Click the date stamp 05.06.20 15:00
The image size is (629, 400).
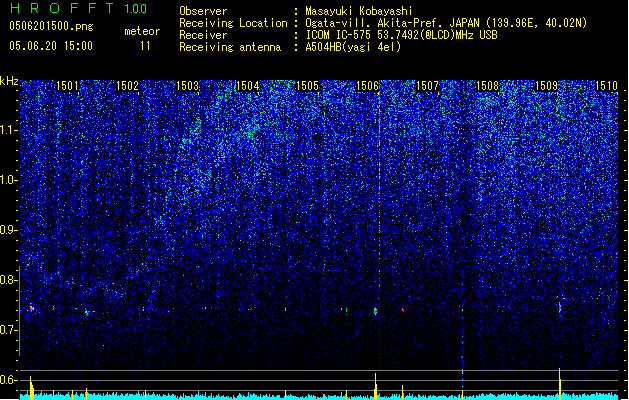51,46
